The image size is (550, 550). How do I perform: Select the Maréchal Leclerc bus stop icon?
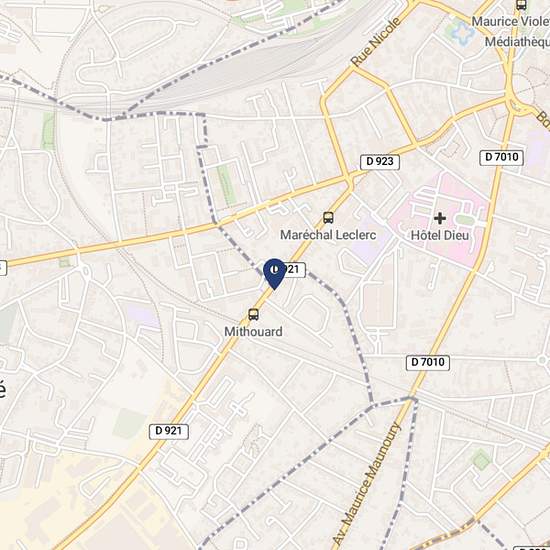328,217
